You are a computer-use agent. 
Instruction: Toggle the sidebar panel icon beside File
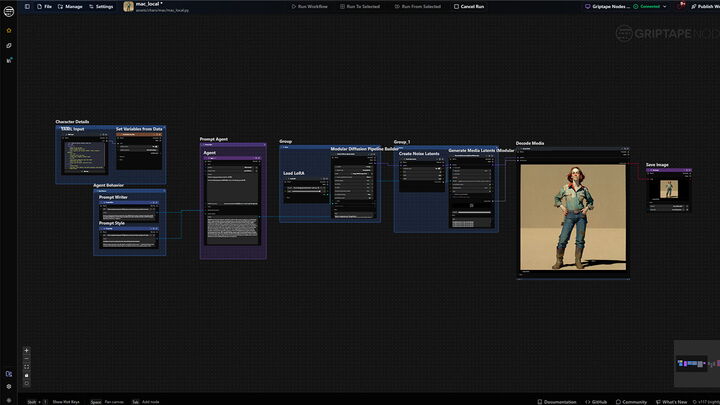tap(27, 6)
